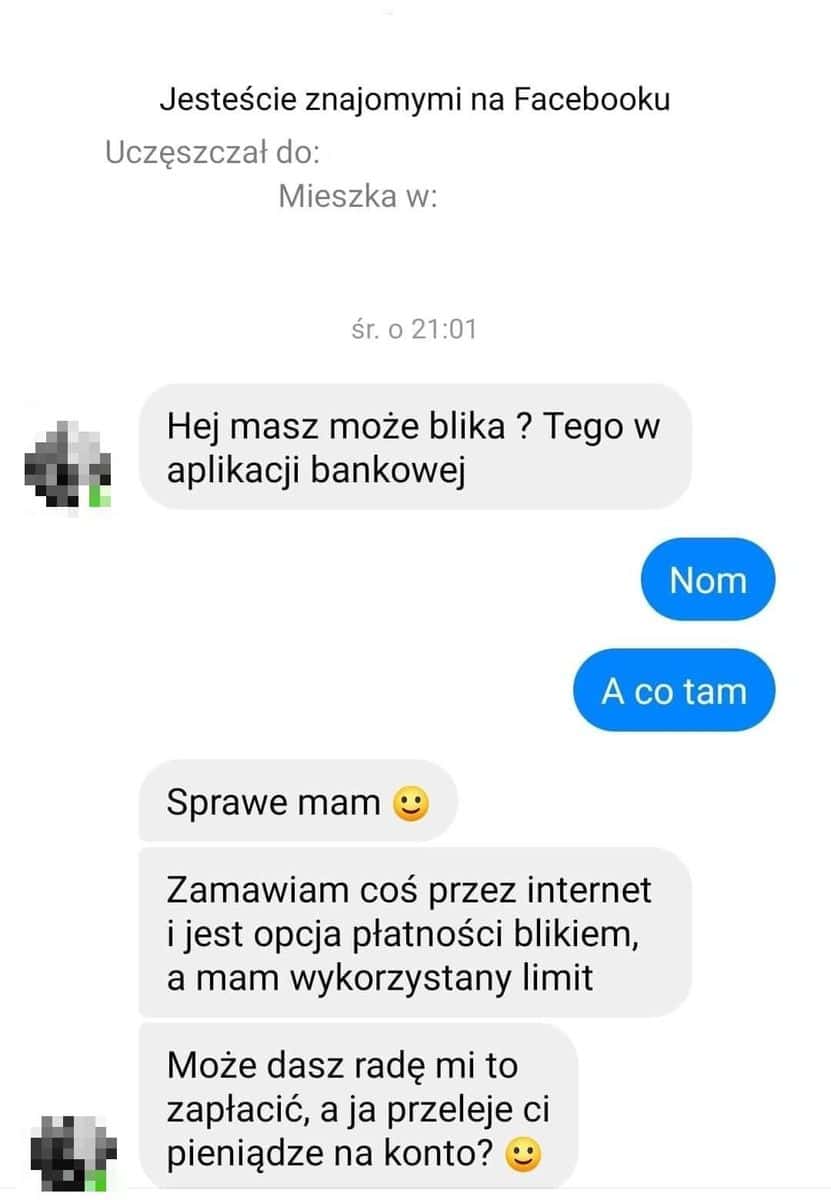This screenshot has width=831, height=1200.
Task: Select the "Hej masz może blika ?" message bubble
Action: 415,447
